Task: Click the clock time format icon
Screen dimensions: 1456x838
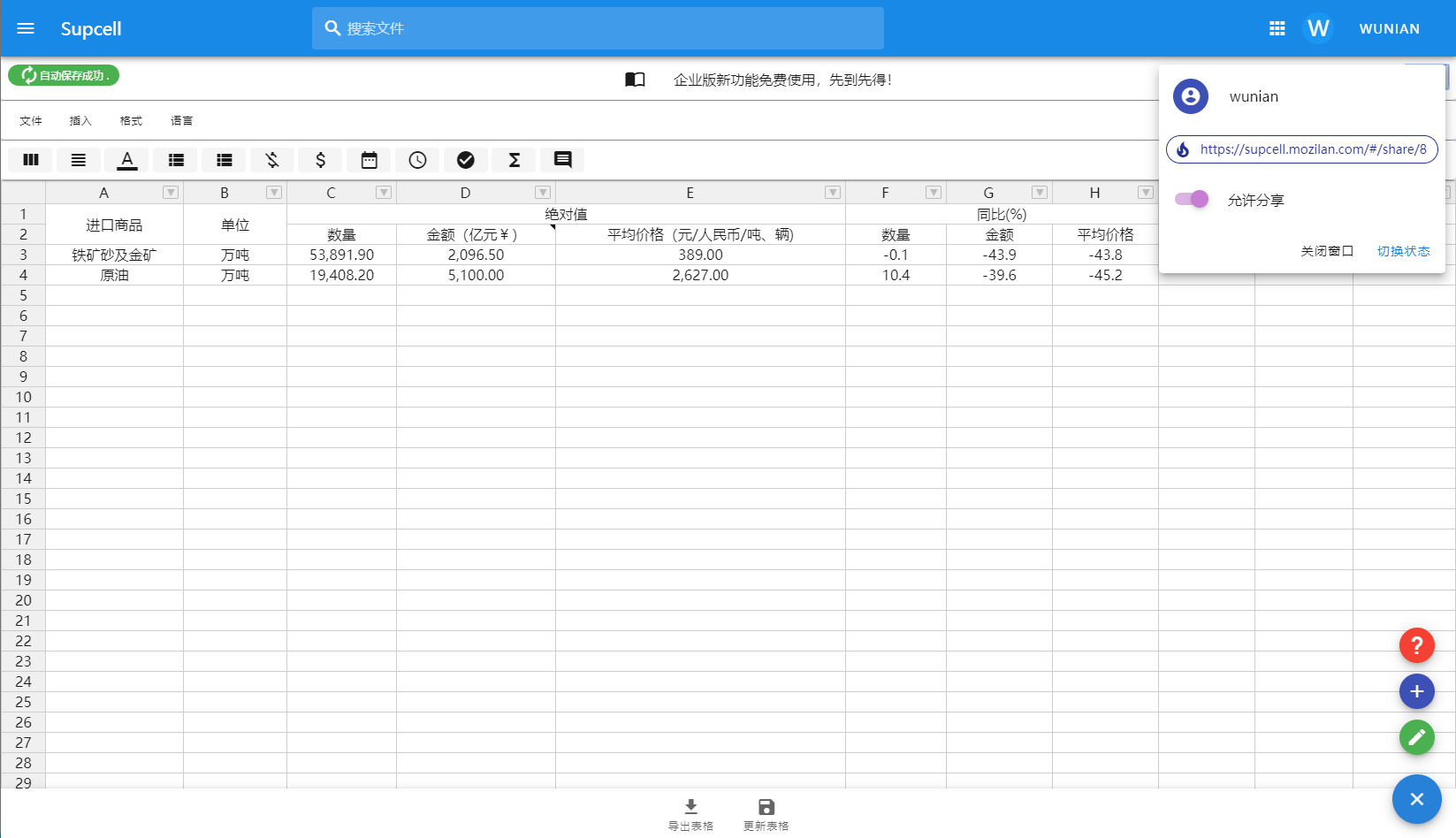Action: point(417,160)
